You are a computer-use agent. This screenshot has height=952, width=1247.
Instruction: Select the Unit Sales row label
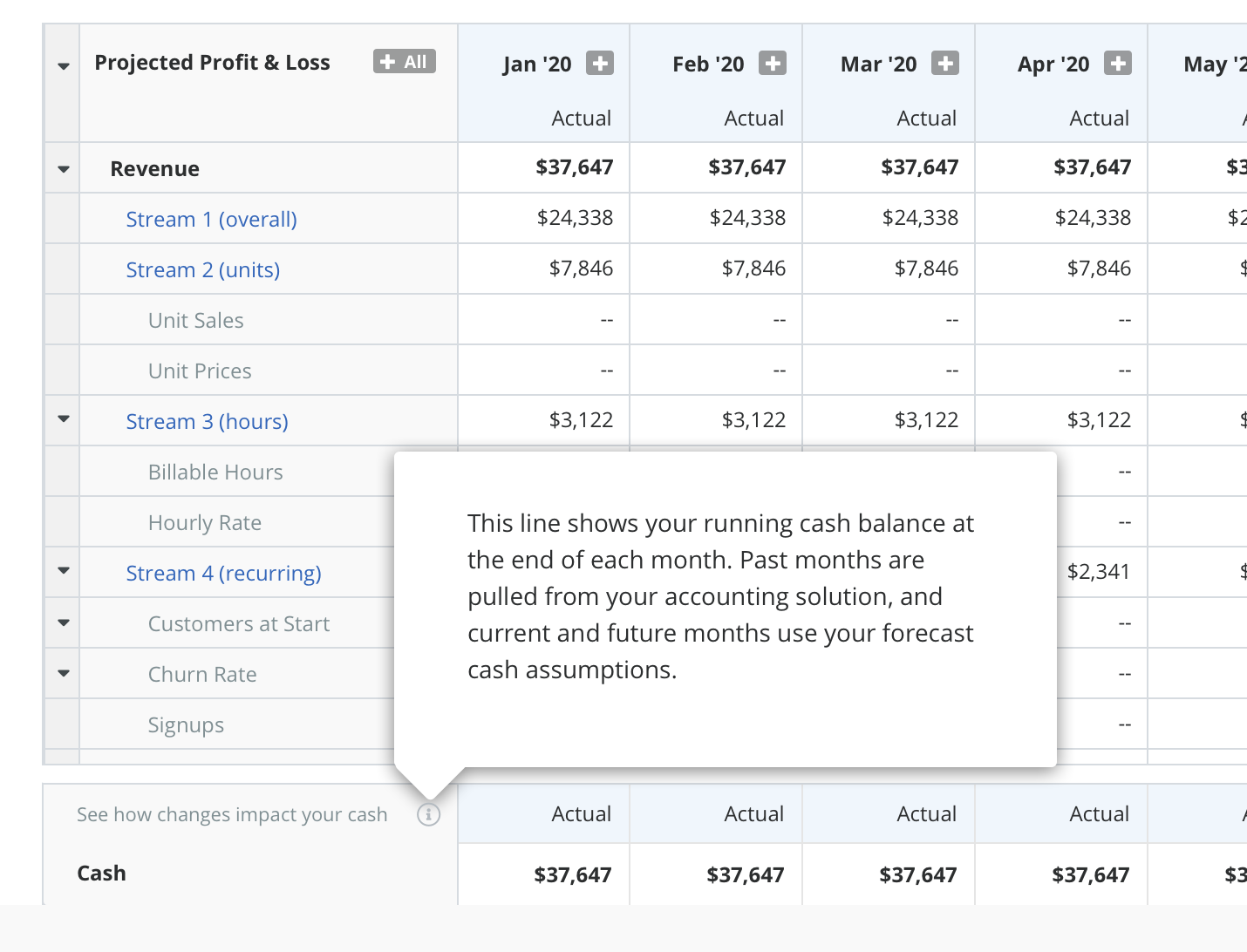[x=196, y=321]
